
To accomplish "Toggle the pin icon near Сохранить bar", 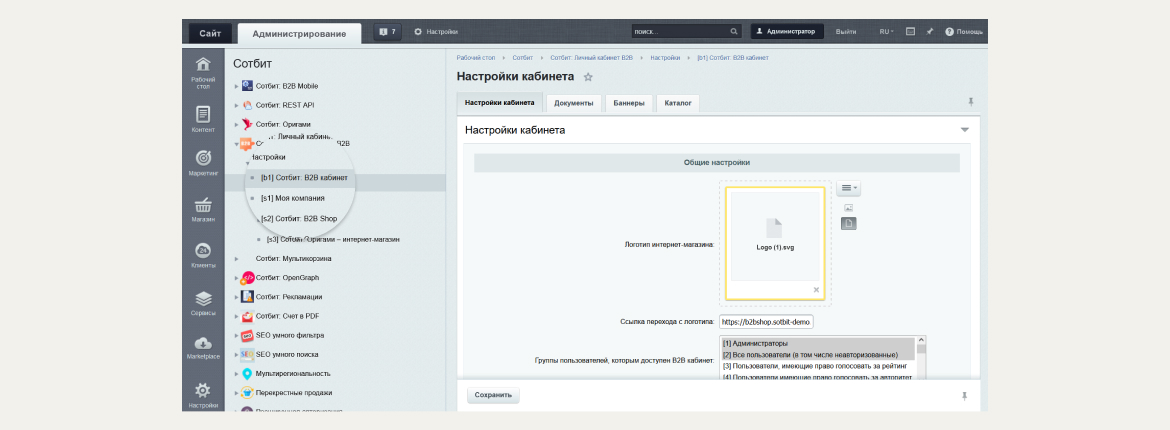I will click(964, 396).
